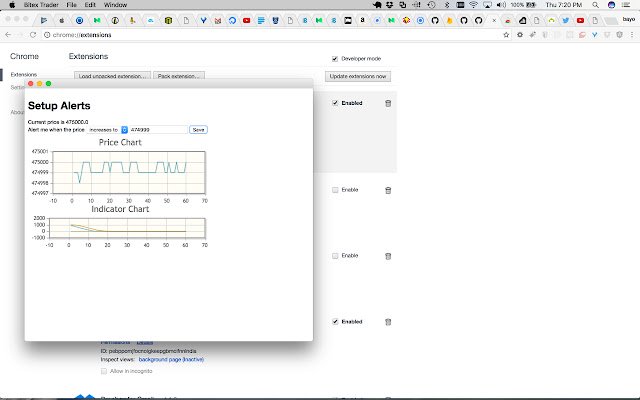640x400 pixels.
Task: Click the Chrome profile name button
Action: [629, 19]
